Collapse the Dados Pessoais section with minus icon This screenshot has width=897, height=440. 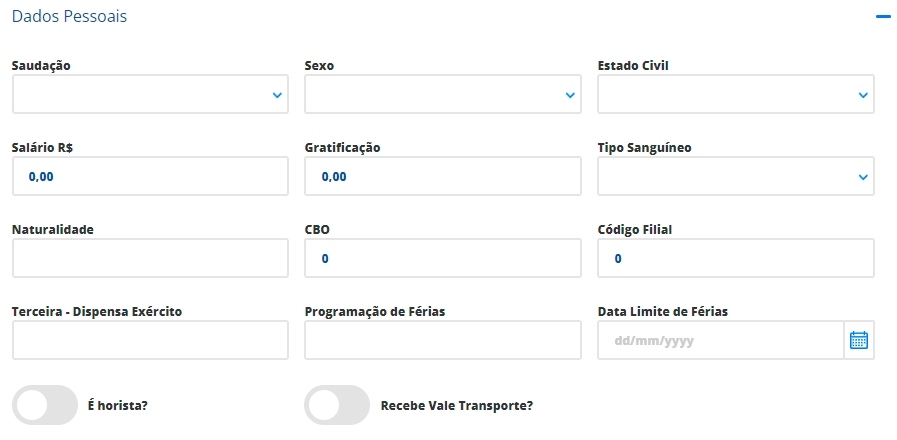click(x=883, y=17)
